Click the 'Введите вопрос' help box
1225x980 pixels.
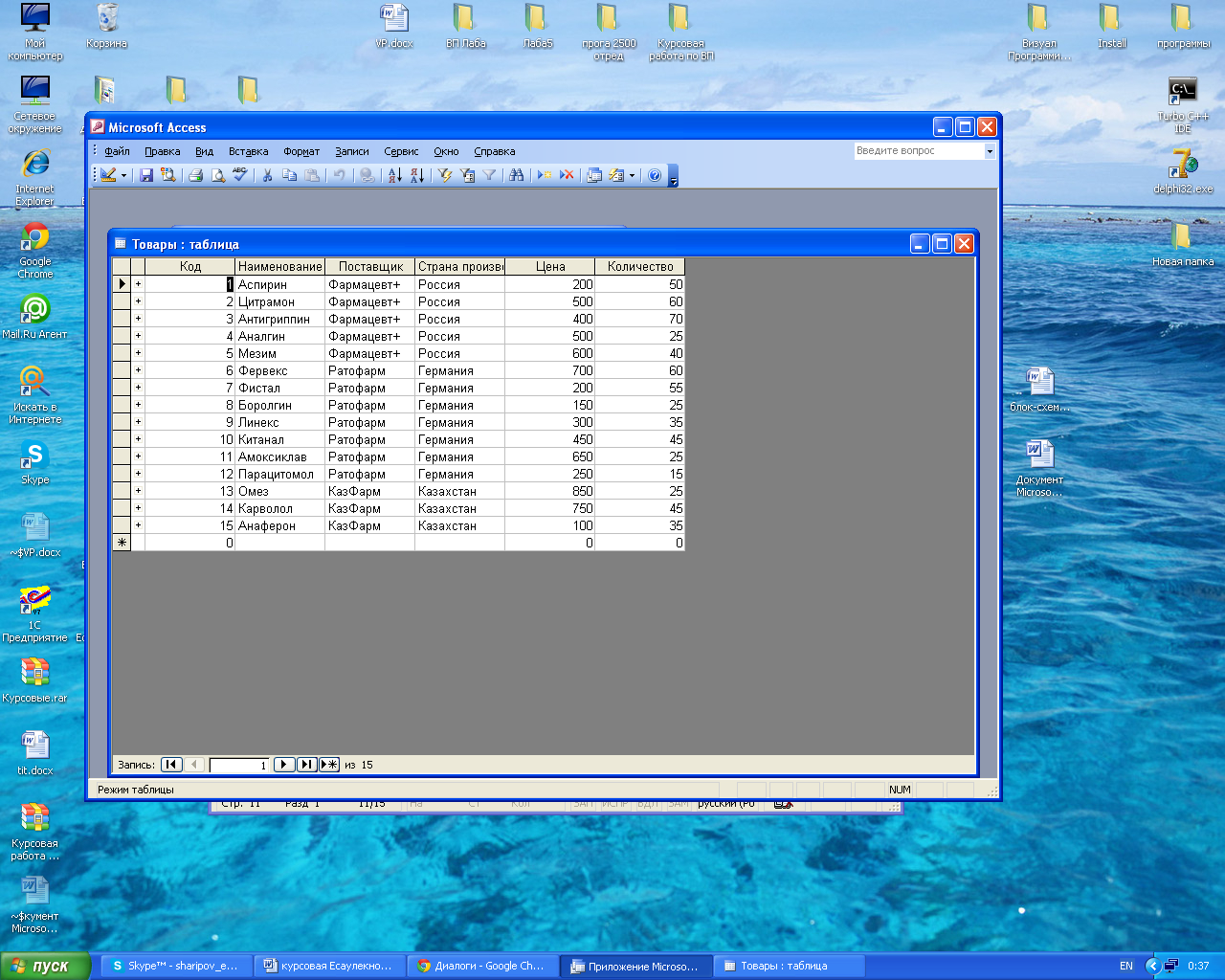point(919,151)
